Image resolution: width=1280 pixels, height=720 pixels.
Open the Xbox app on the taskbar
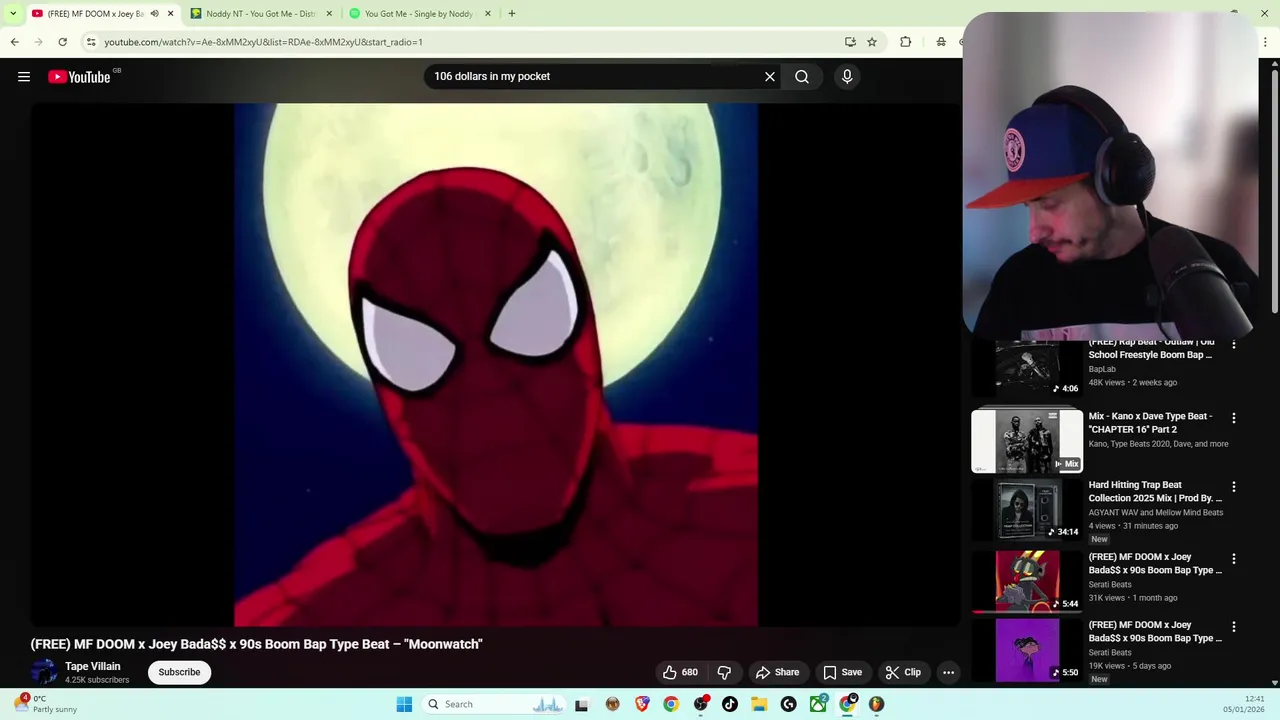click(818, 704)
